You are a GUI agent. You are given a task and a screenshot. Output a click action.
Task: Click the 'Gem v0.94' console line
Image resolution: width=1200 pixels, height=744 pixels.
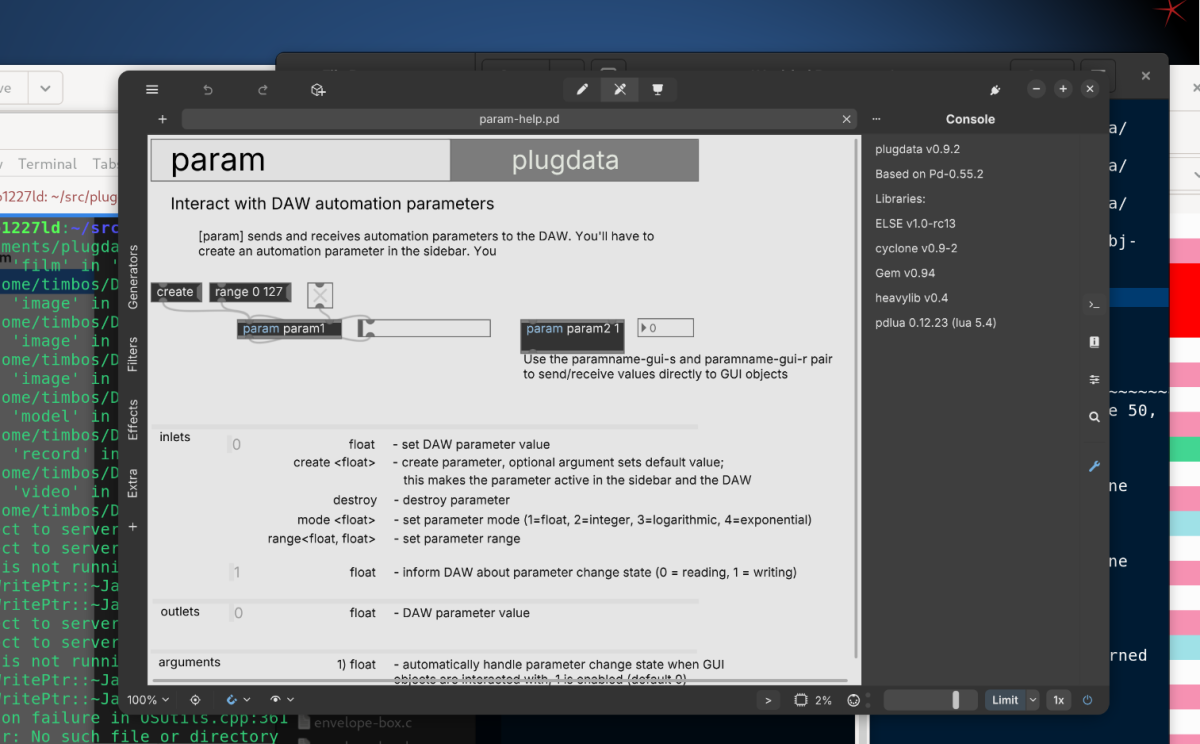905,273
